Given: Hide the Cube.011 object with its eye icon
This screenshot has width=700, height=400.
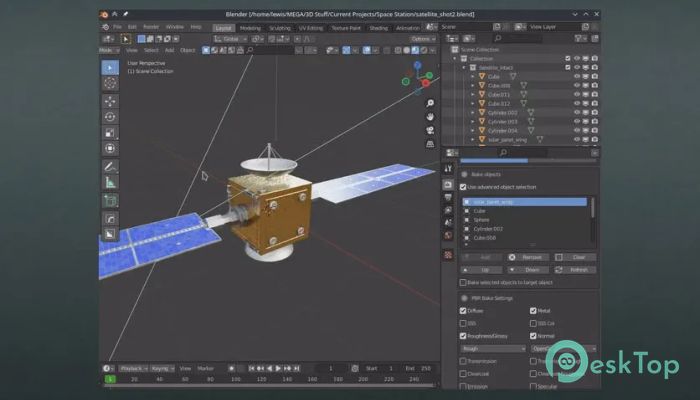Looking at the screenshot, I should point(577,95).
